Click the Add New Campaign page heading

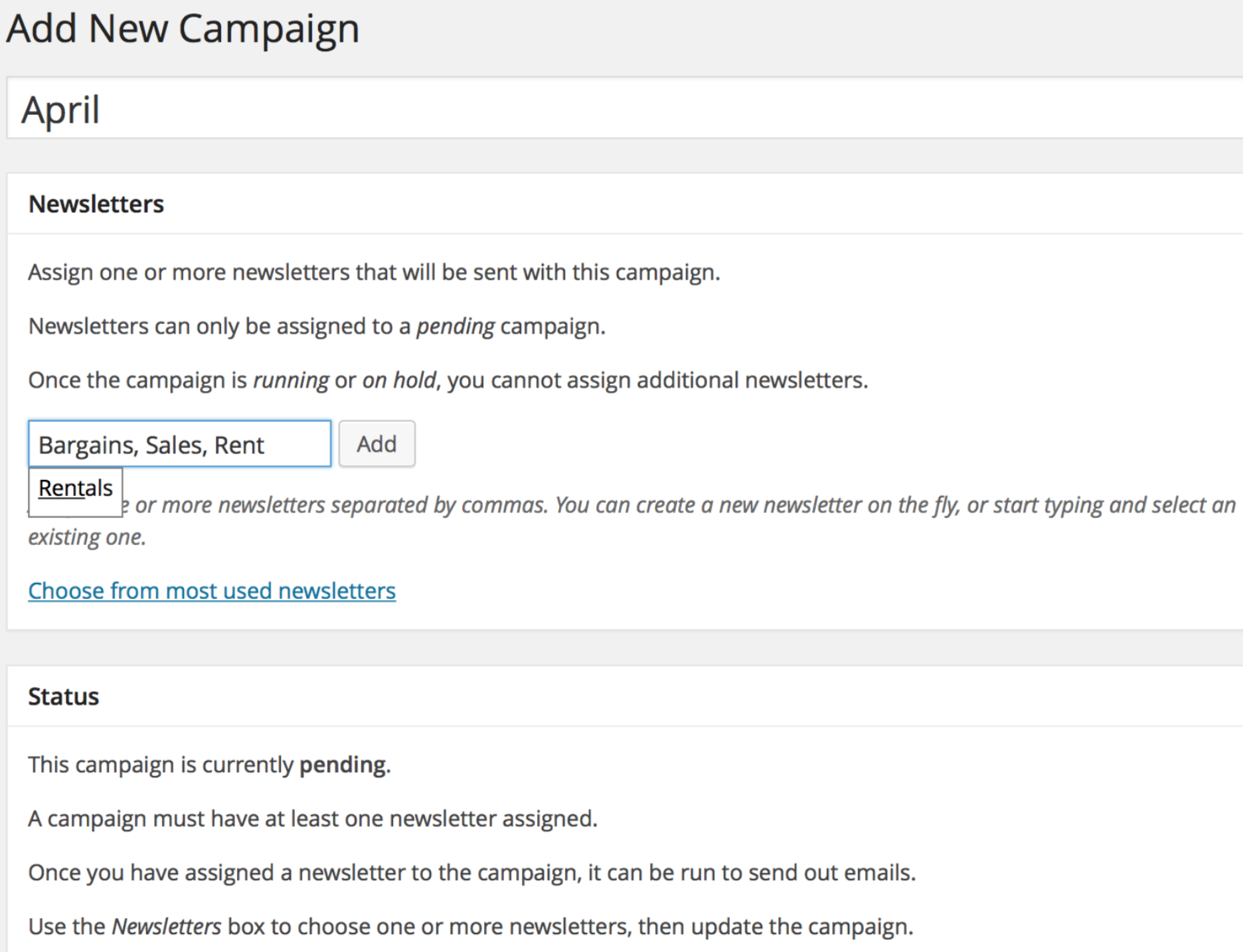click(x=183, y=29)
